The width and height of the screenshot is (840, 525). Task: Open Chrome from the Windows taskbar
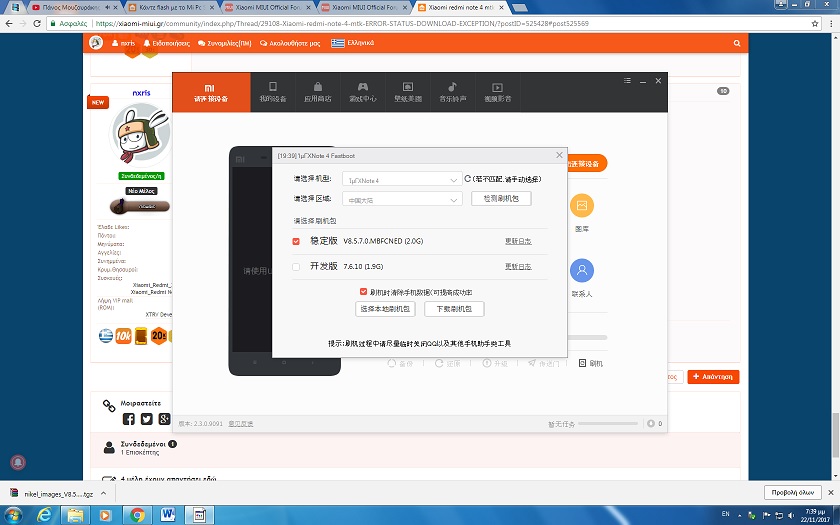(x=137, y=515)
